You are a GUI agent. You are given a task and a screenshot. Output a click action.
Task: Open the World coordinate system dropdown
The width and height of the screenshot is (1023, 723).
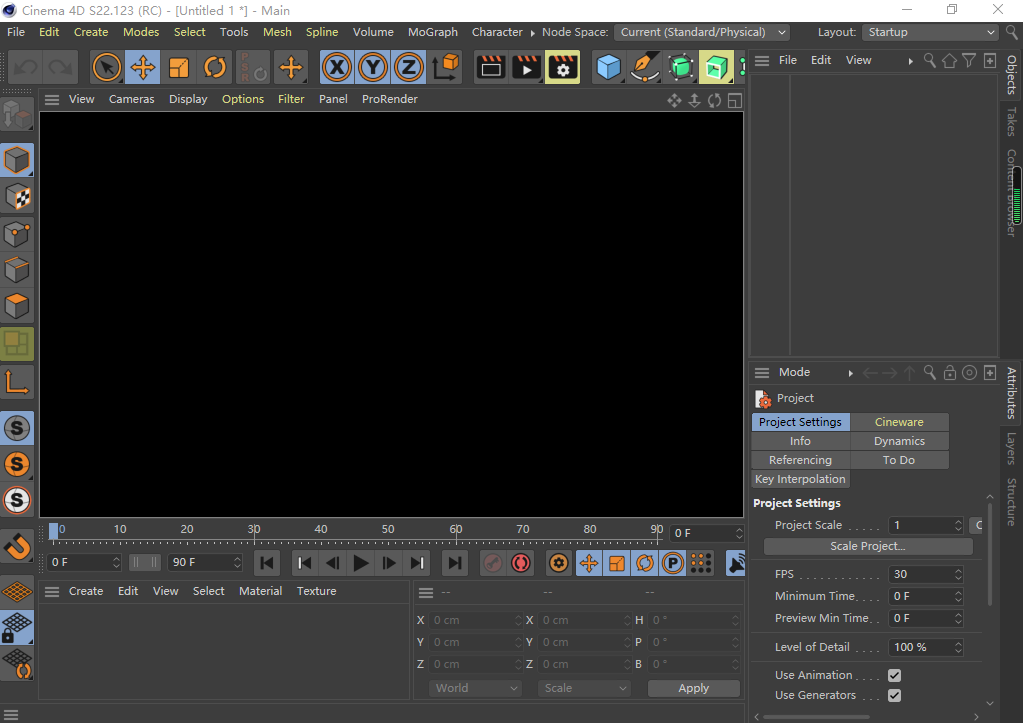coord(475,688)
